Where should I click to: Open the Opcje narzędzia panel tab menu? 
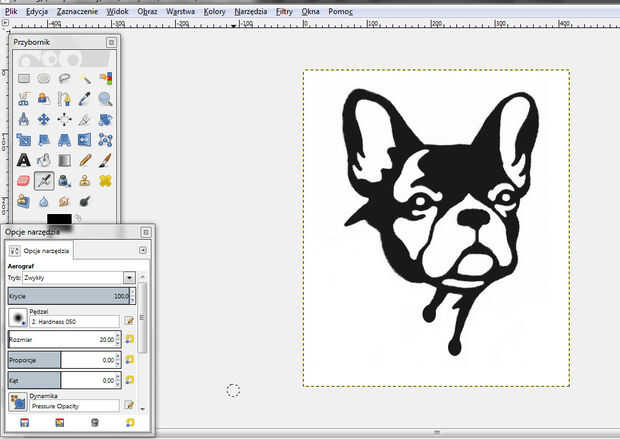(143, 250)
